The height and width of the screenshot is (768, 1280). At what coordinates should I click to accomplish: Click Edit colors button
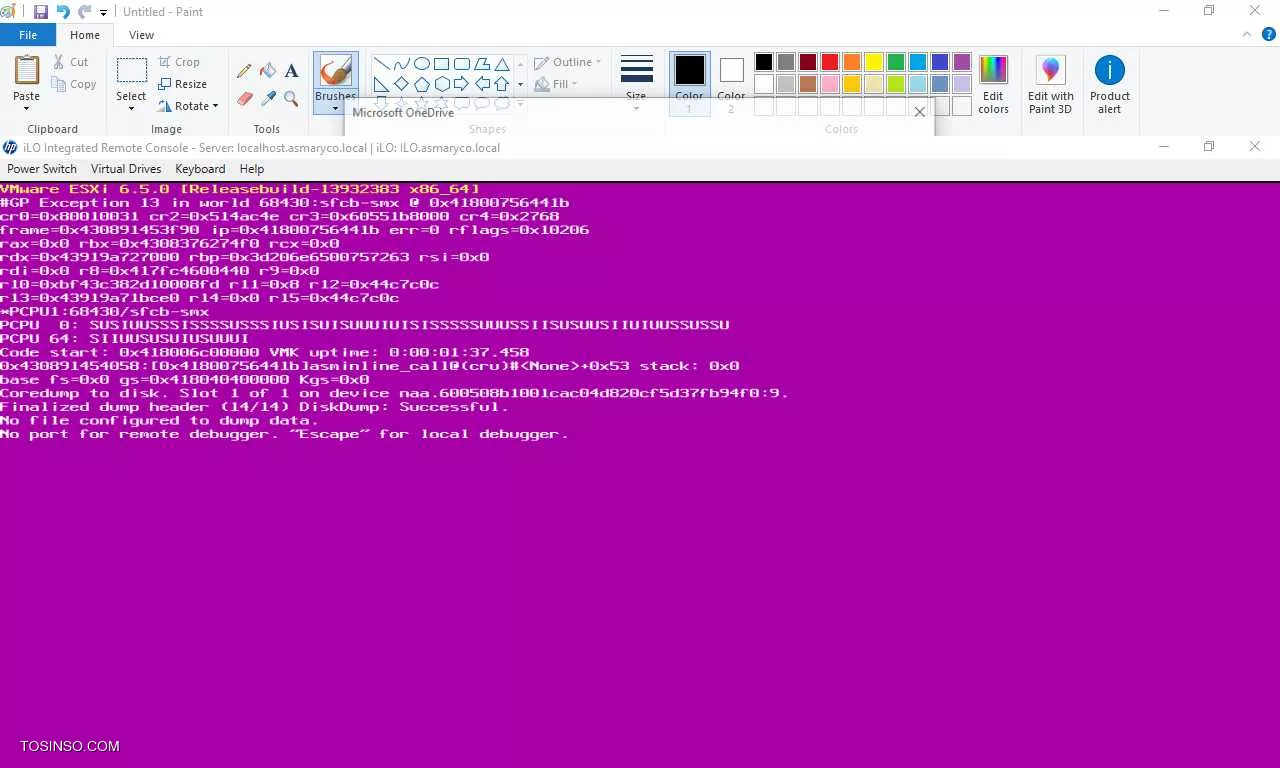tap(993, 84)
